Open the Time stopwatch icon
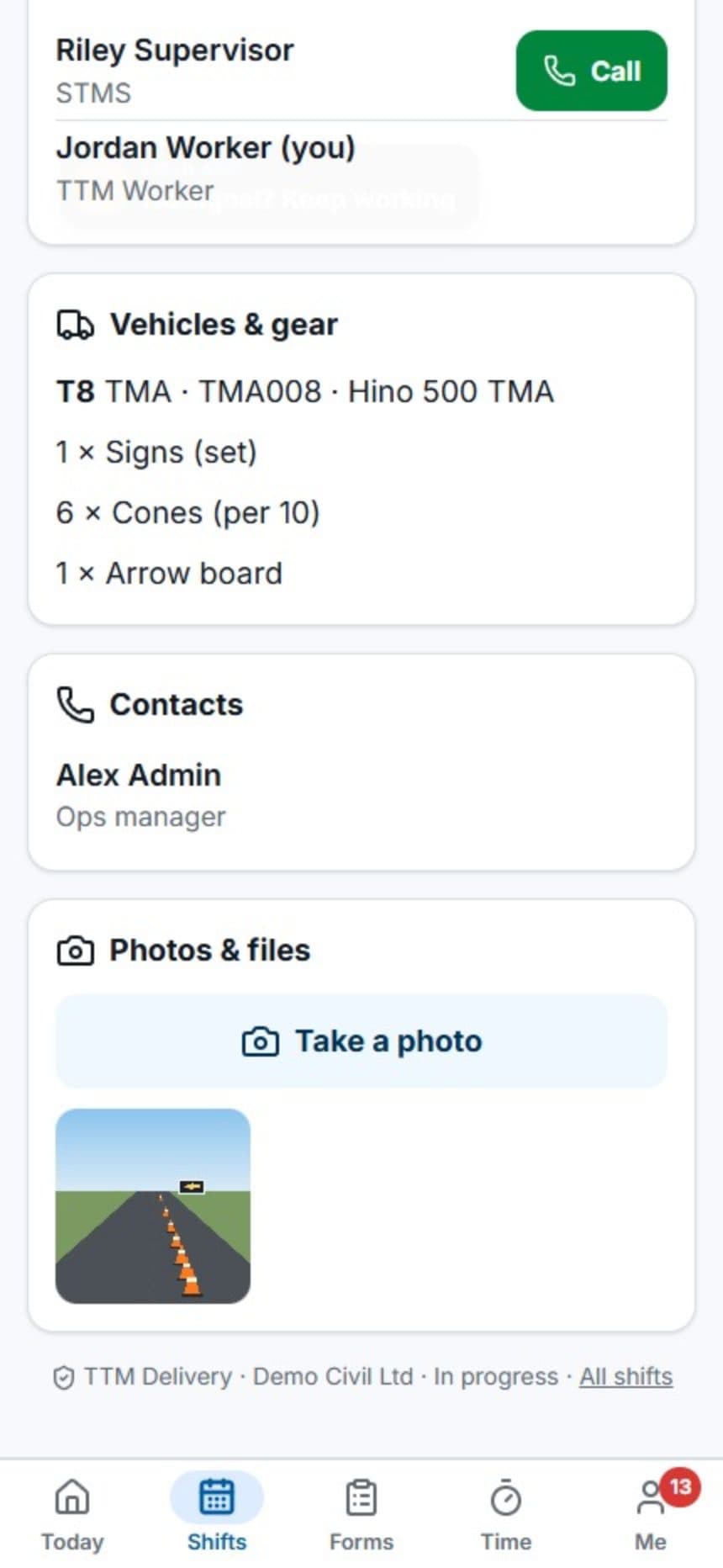723x1568 pixels. coord(506,1498)
